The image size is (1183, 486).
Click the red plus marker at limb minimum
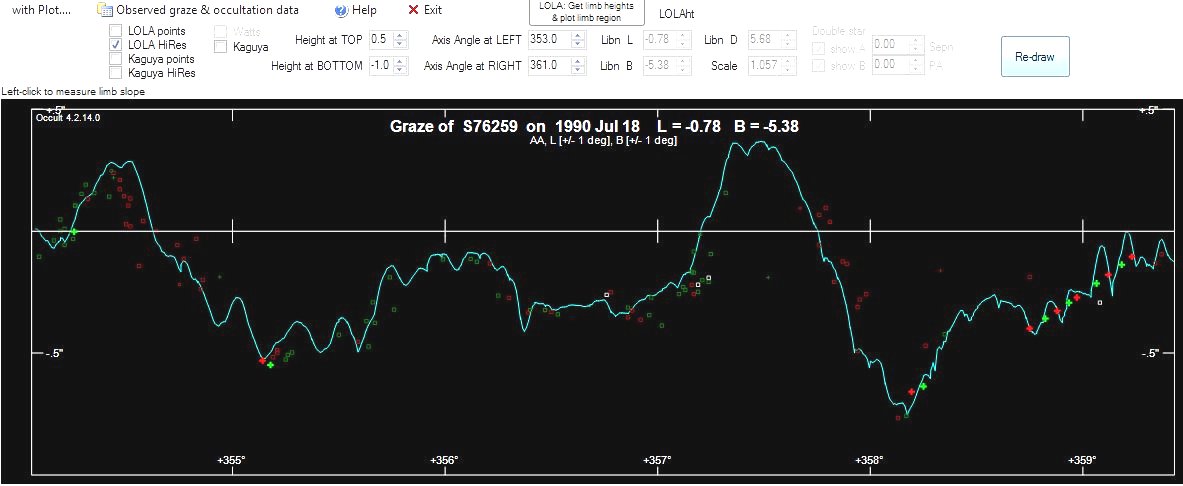[x=911, y=392]
